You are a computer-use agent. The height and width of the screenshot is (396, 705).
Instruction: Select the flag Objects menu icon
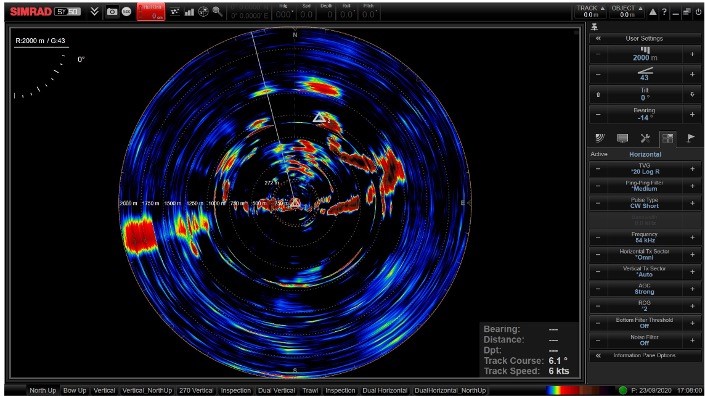[690, 138]
